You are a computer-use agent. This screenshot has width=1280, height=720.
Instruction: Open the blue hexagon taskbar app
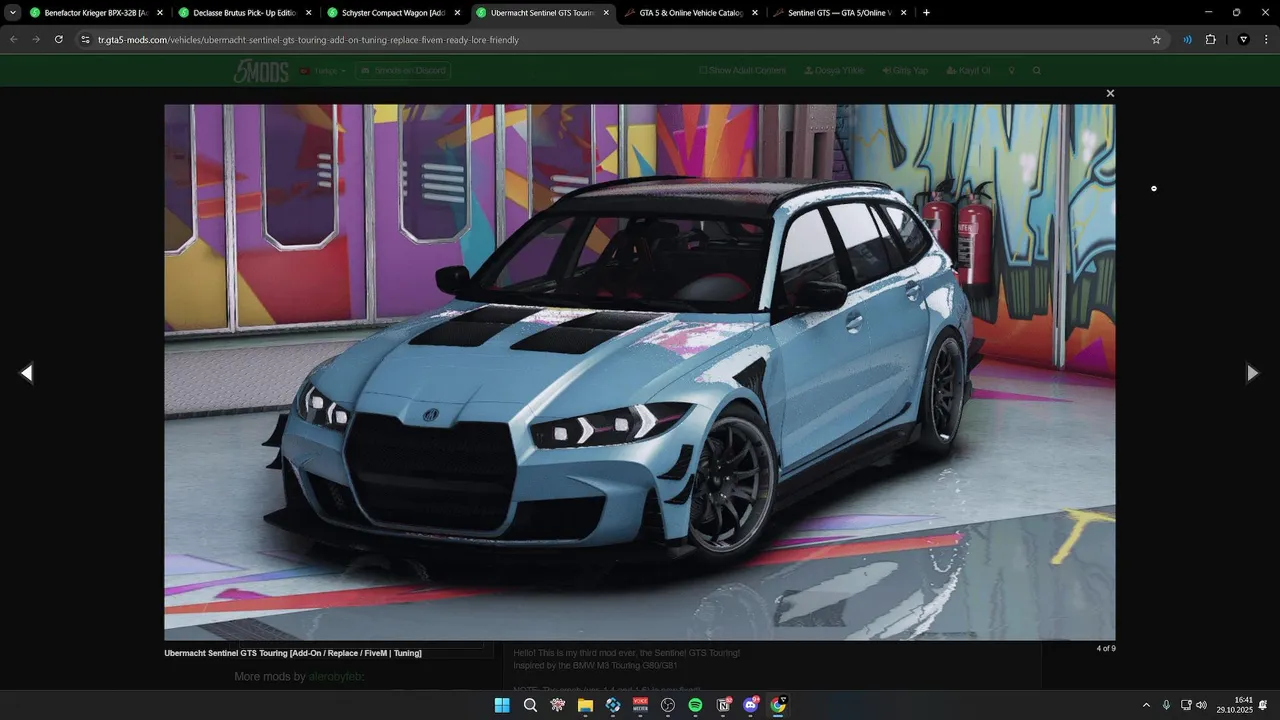[613, 705]
